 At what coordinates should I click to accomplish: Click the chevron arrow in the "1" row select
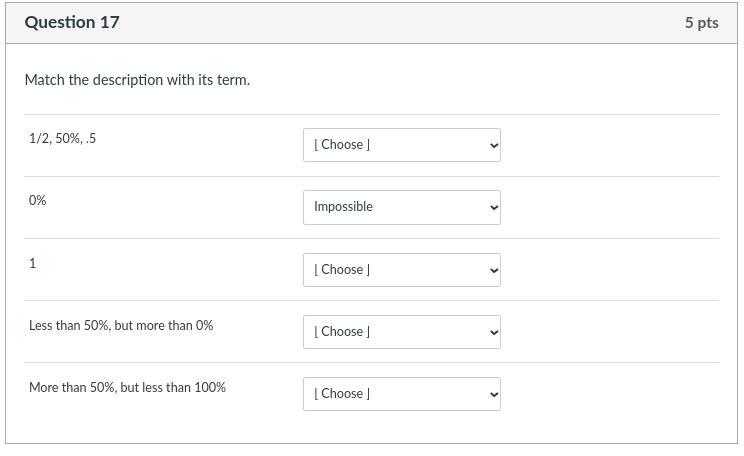pos(494,270)
